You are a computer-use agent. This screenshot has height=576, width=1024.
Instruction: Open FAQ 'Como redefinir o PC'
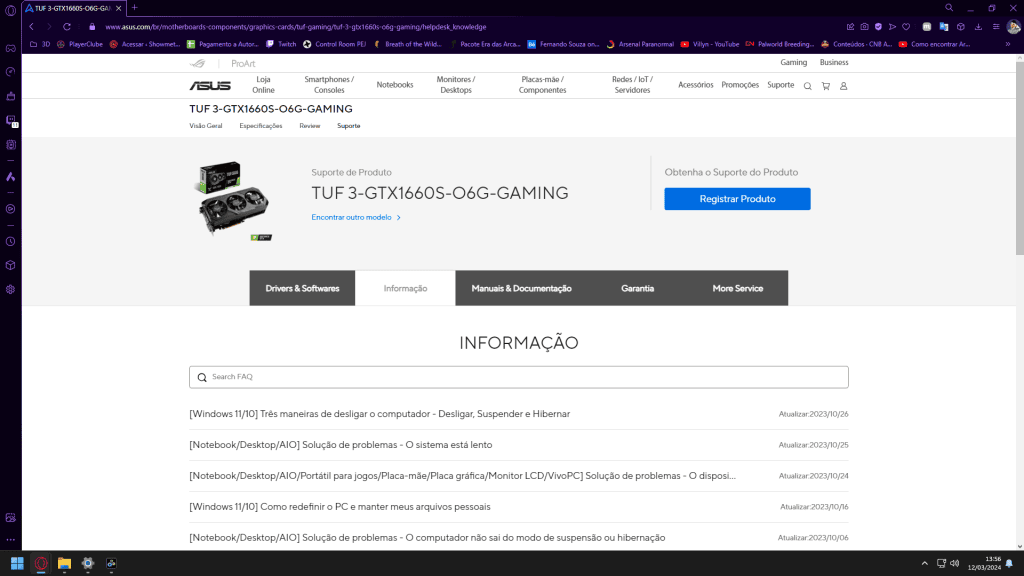(340, 507)
